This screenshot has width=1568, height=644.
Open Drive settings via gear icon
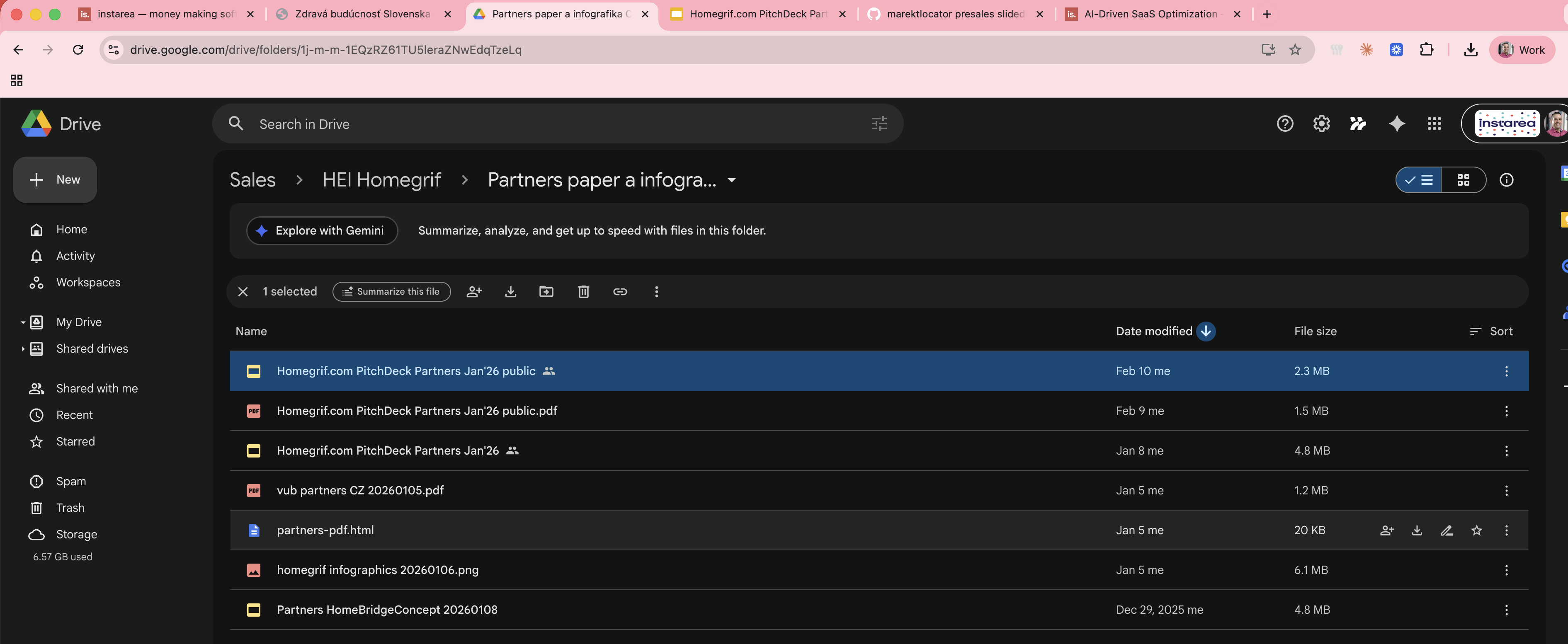(1321, 123)
